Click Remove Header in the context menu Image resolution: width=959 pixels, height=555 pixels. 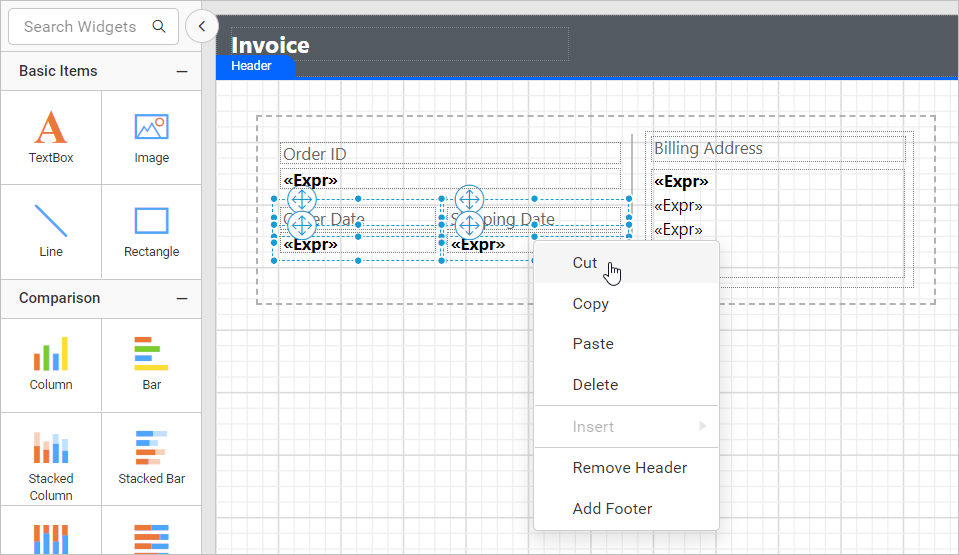point(629,468)
